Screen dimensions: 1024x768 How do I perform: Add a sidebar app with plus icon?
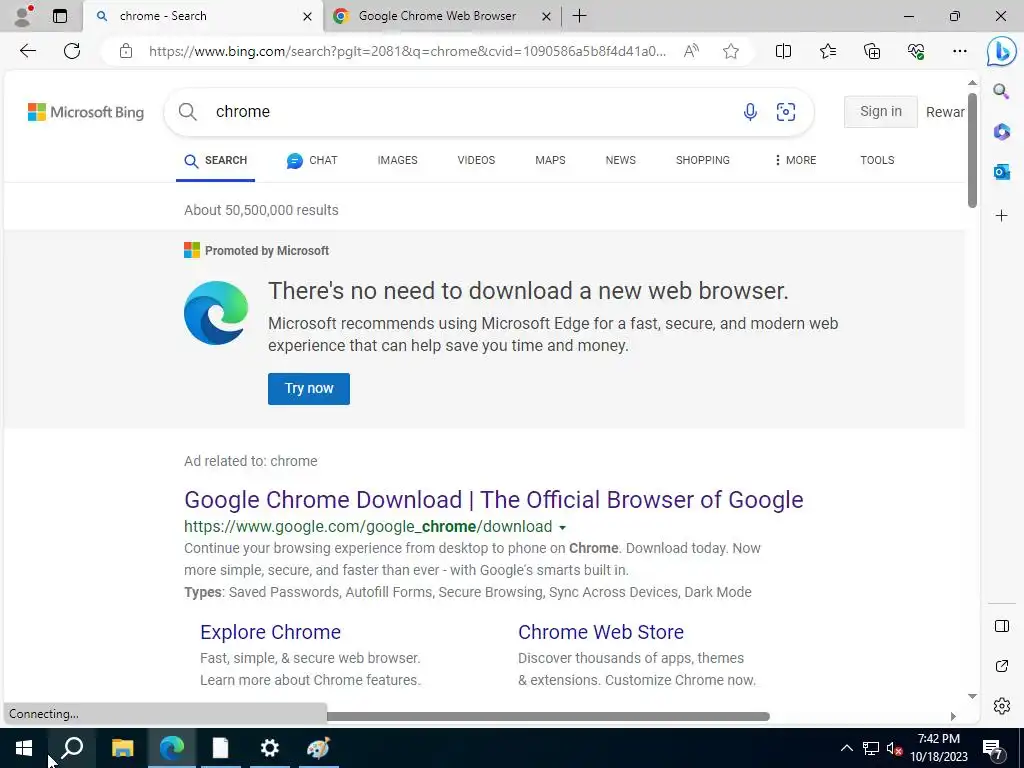(1001, 216)
